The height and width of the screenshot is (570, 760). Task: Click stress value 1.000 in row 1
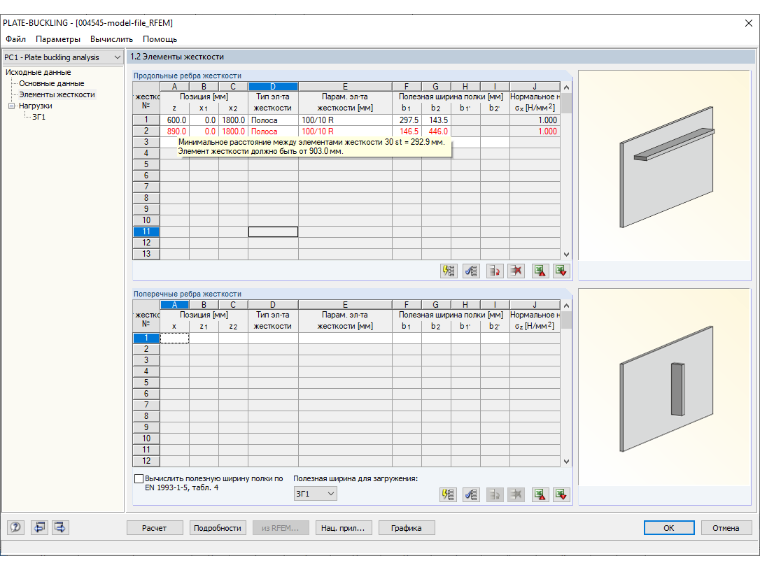(x=535, y=120)
